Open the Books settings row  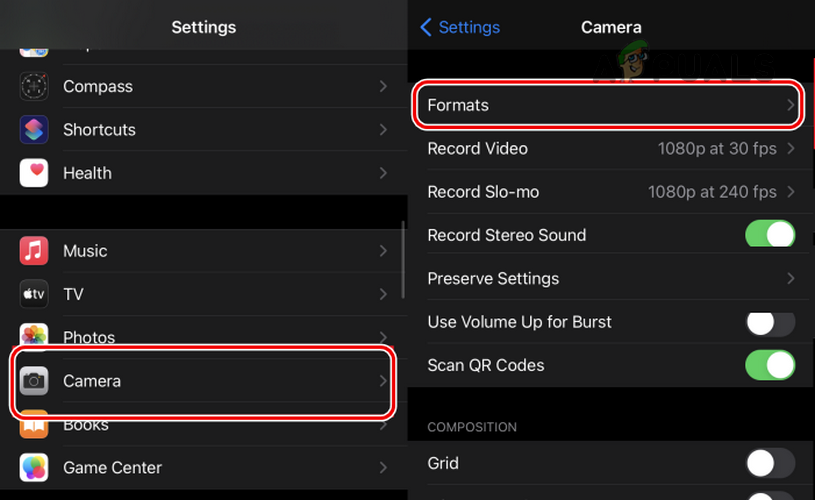pyautogui.click(x=200, y=426)
